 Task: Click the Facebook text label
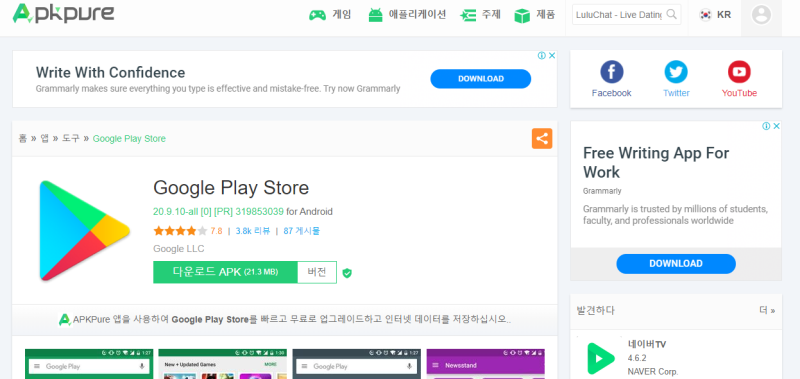point(611,93)
